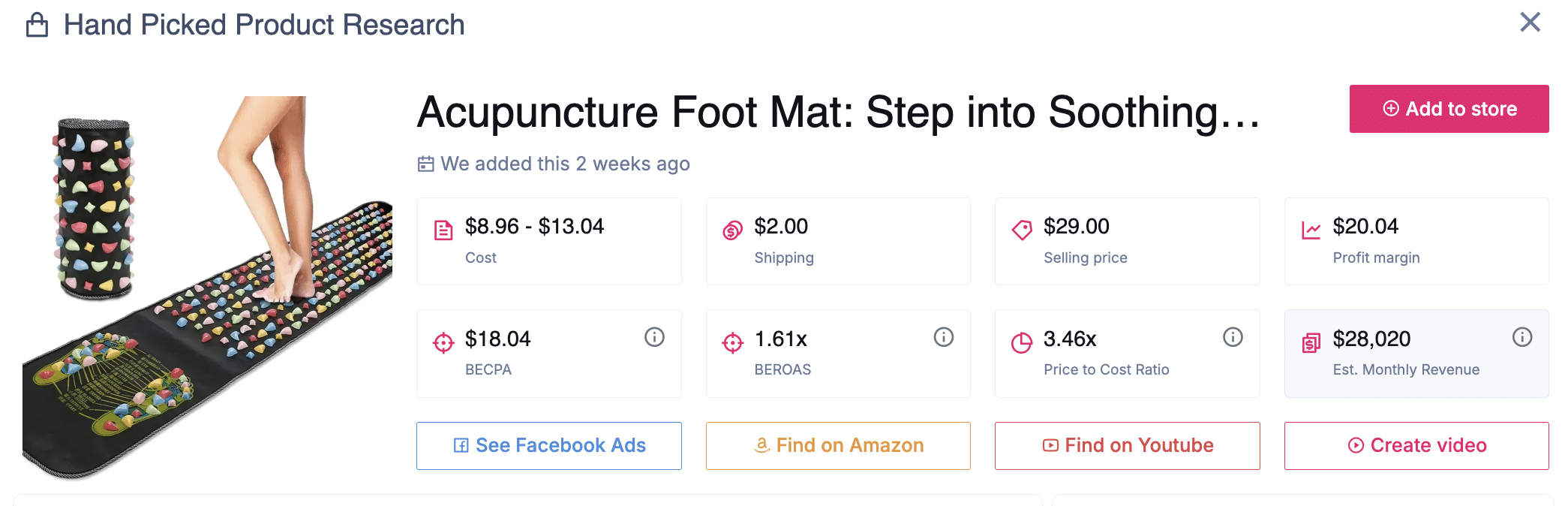Click the Acupuncture Foot Mat product title
1568x506 pixels.
pyautogui.click(x=838, y=113)
